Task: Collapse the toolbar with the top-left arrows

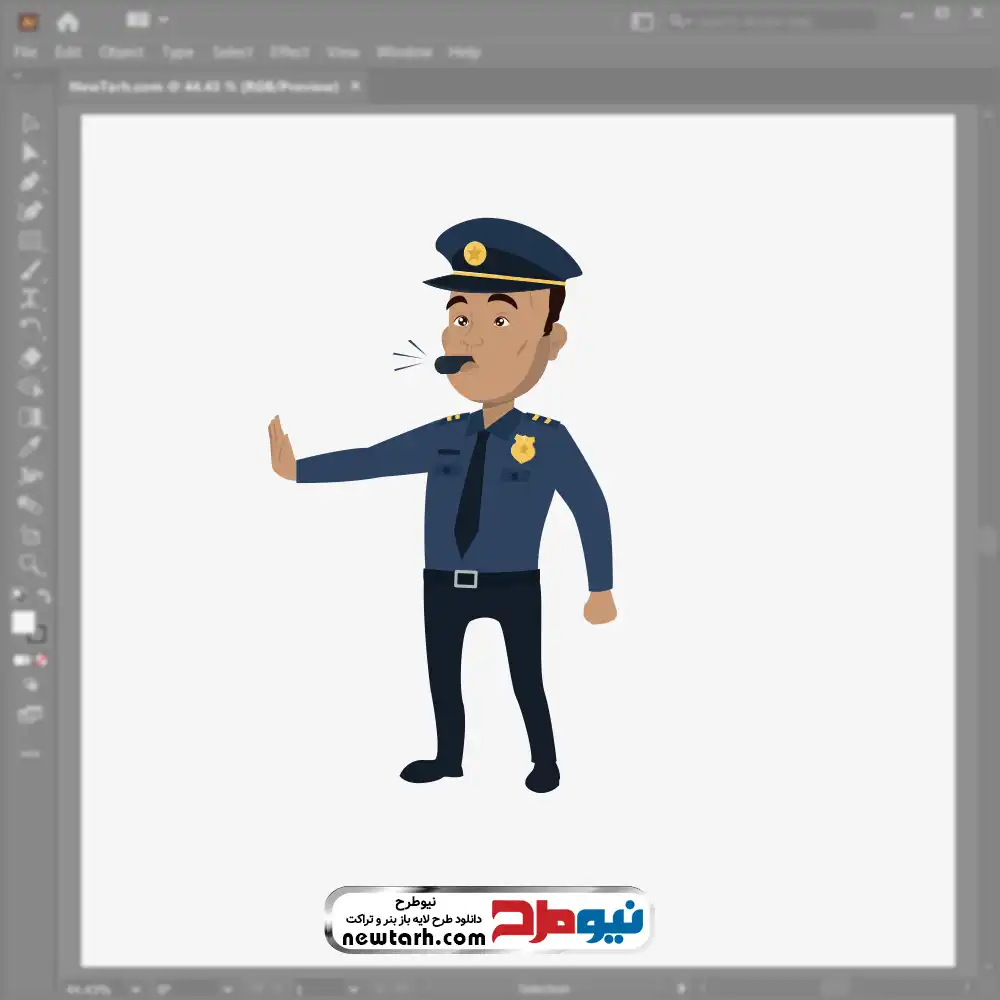Action: coord(17,75)
